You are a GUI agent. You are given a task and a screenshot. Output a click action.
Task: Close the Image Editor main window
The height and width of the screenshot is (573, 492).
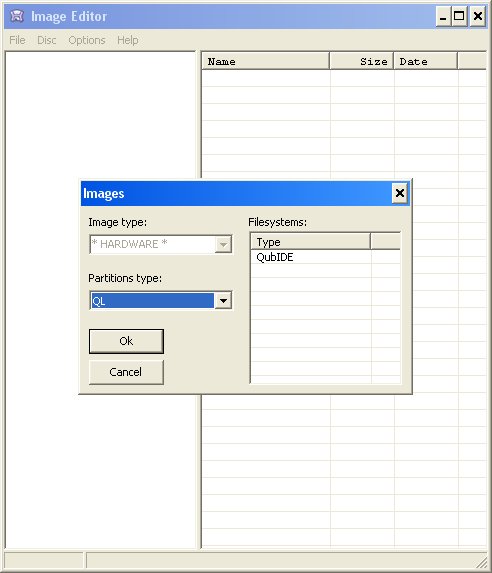click(477, 17)
